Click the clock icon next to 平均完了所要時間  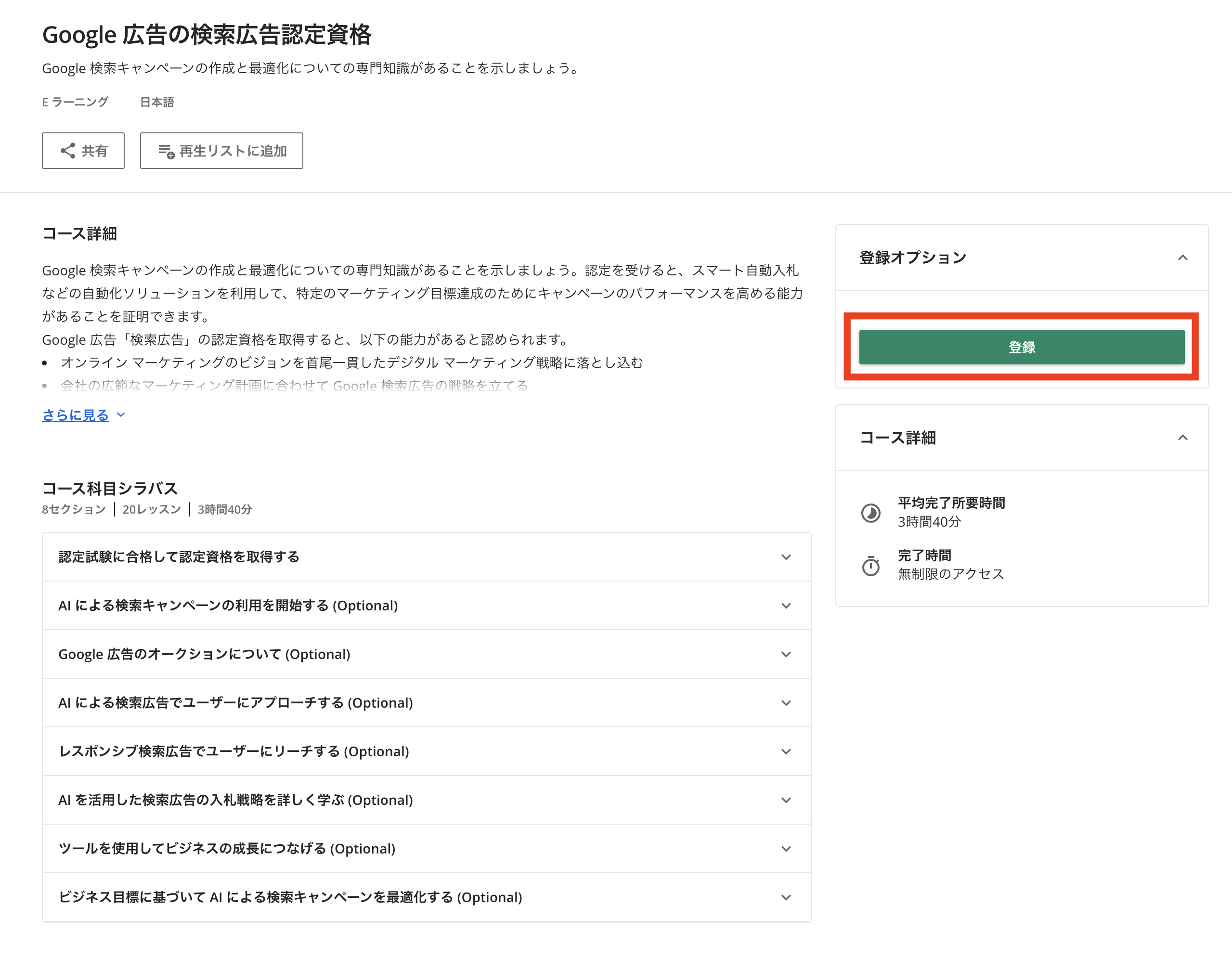(x=870, y=513)
